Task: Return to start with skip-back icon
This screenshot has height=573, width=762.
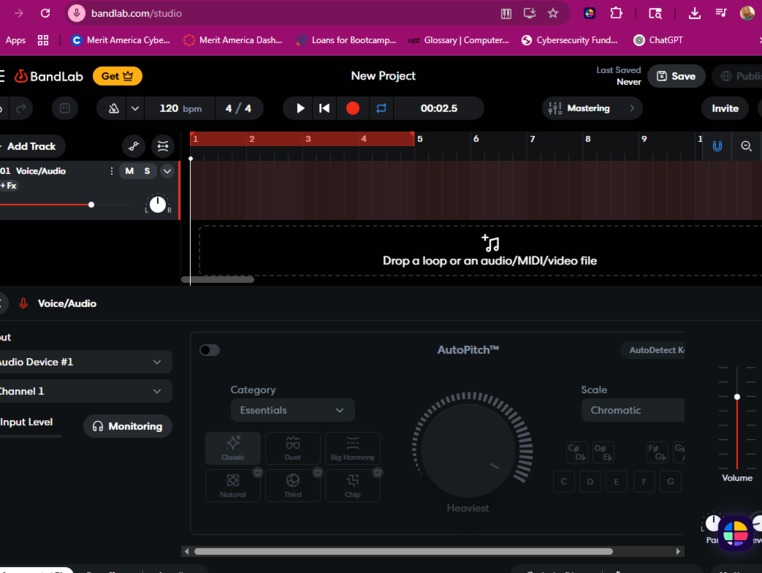Action: [x=324, y=108]
